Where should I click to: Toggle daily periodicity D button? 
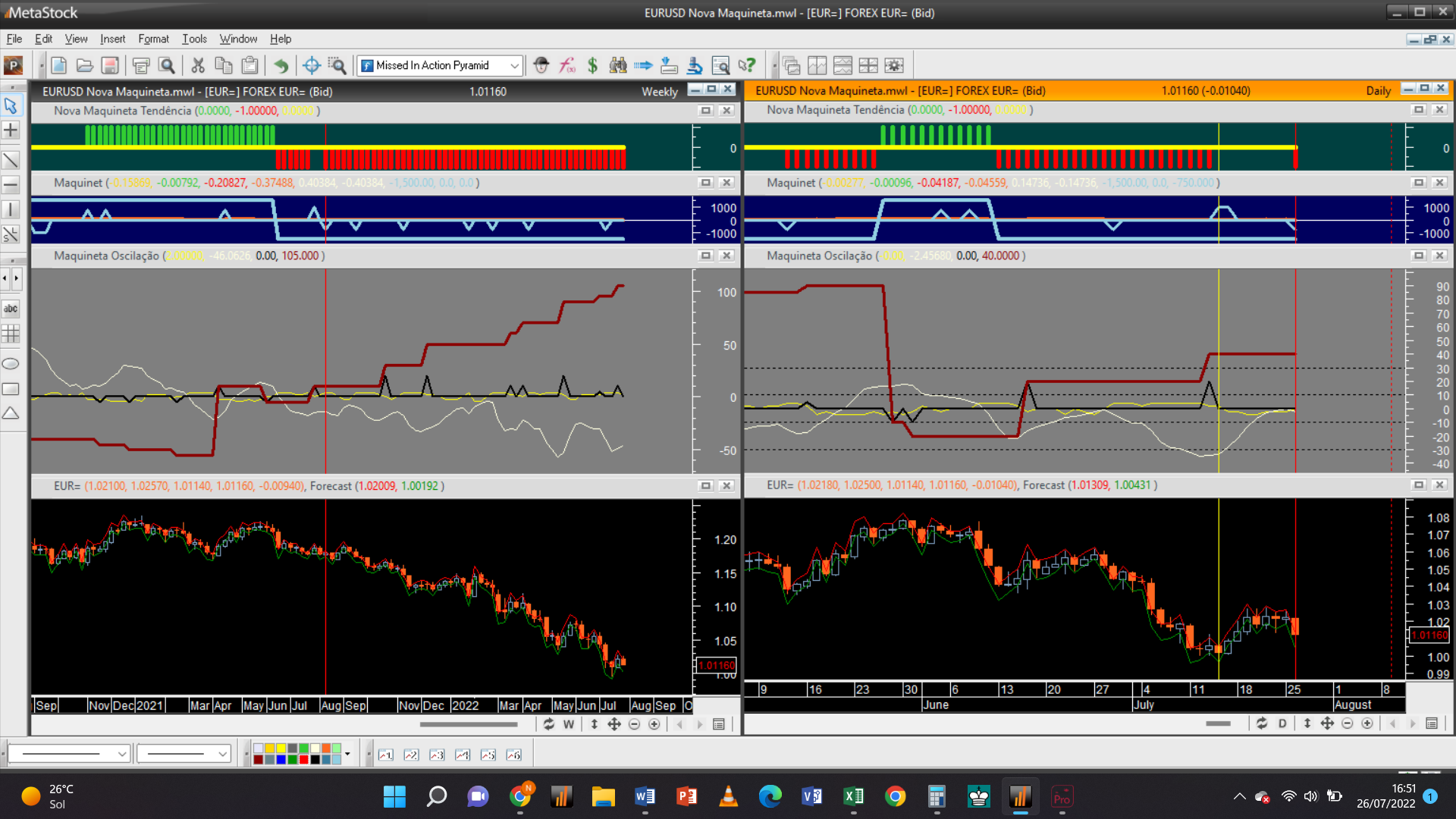(x=1282, y=723)
